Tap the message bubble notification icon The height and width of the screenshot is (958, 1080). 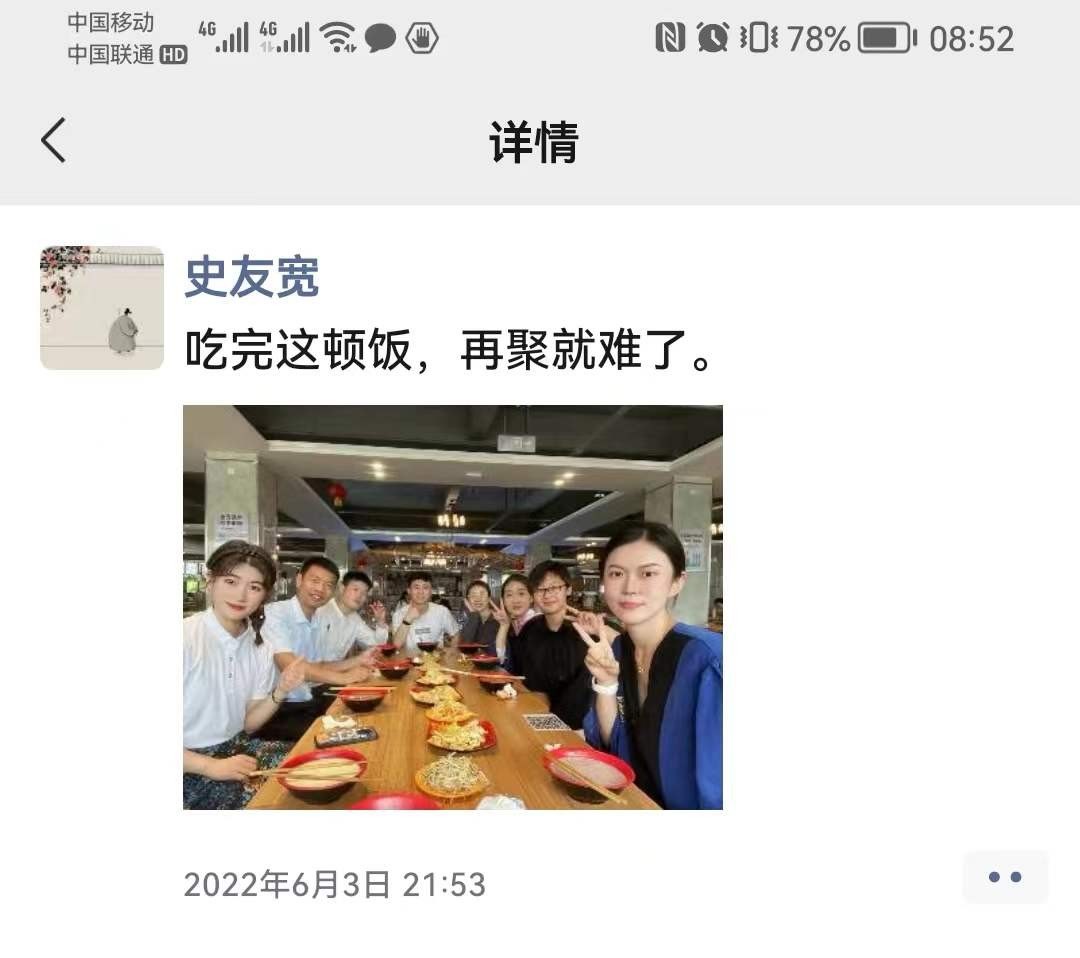pos(380,38)
